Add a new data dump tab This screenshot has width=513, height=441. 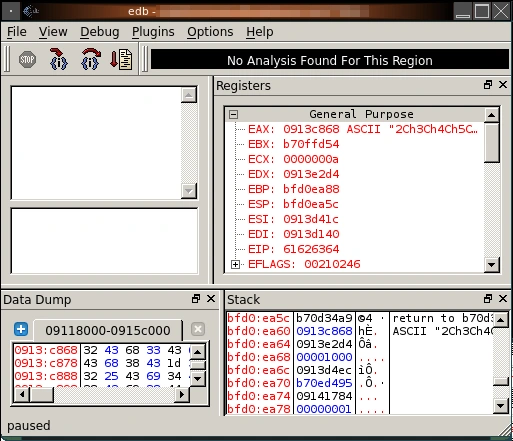[21, 329]
